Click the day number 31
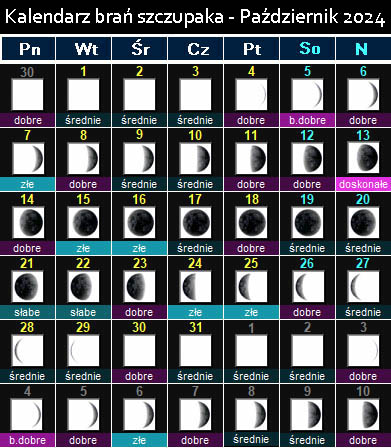This screenshot has height=448, width=391. coord(195,327)
